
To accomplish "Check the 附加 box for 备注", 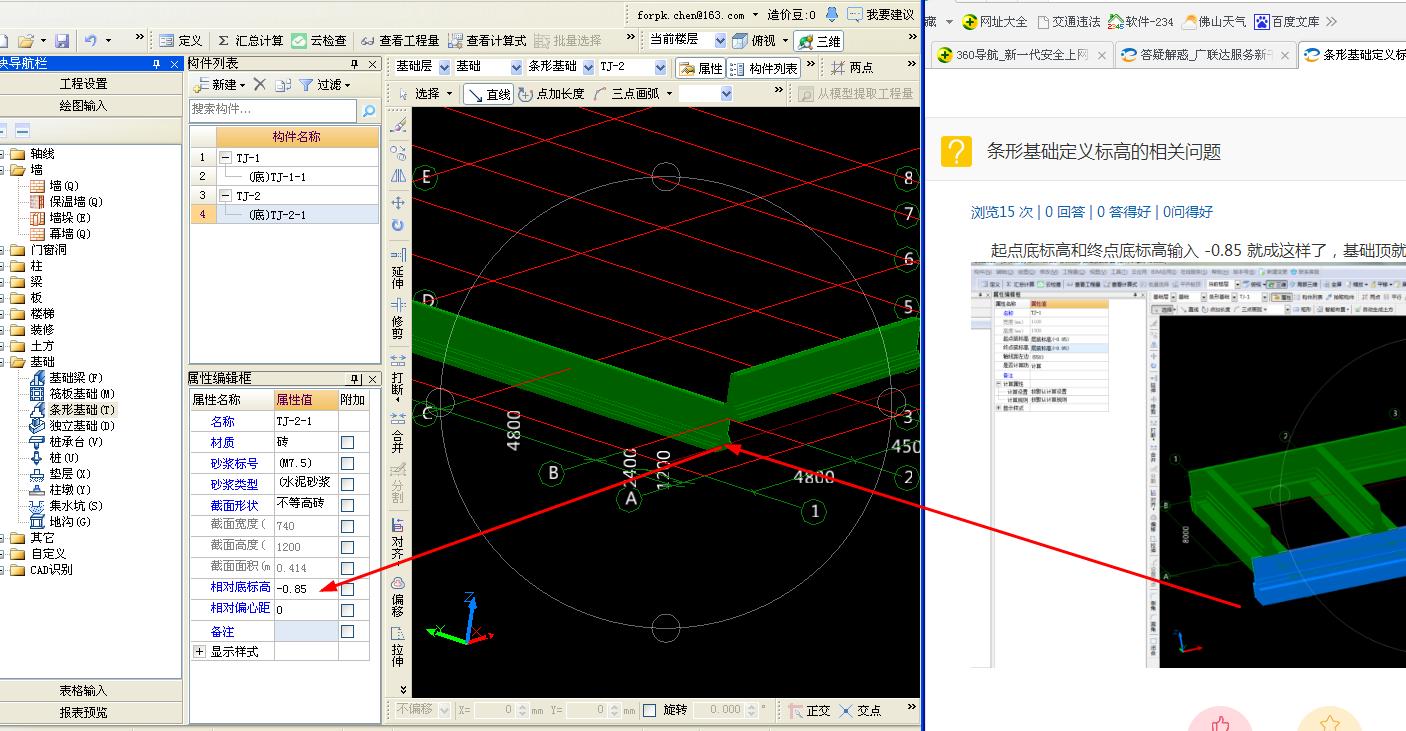I will (x=347, y=632).
